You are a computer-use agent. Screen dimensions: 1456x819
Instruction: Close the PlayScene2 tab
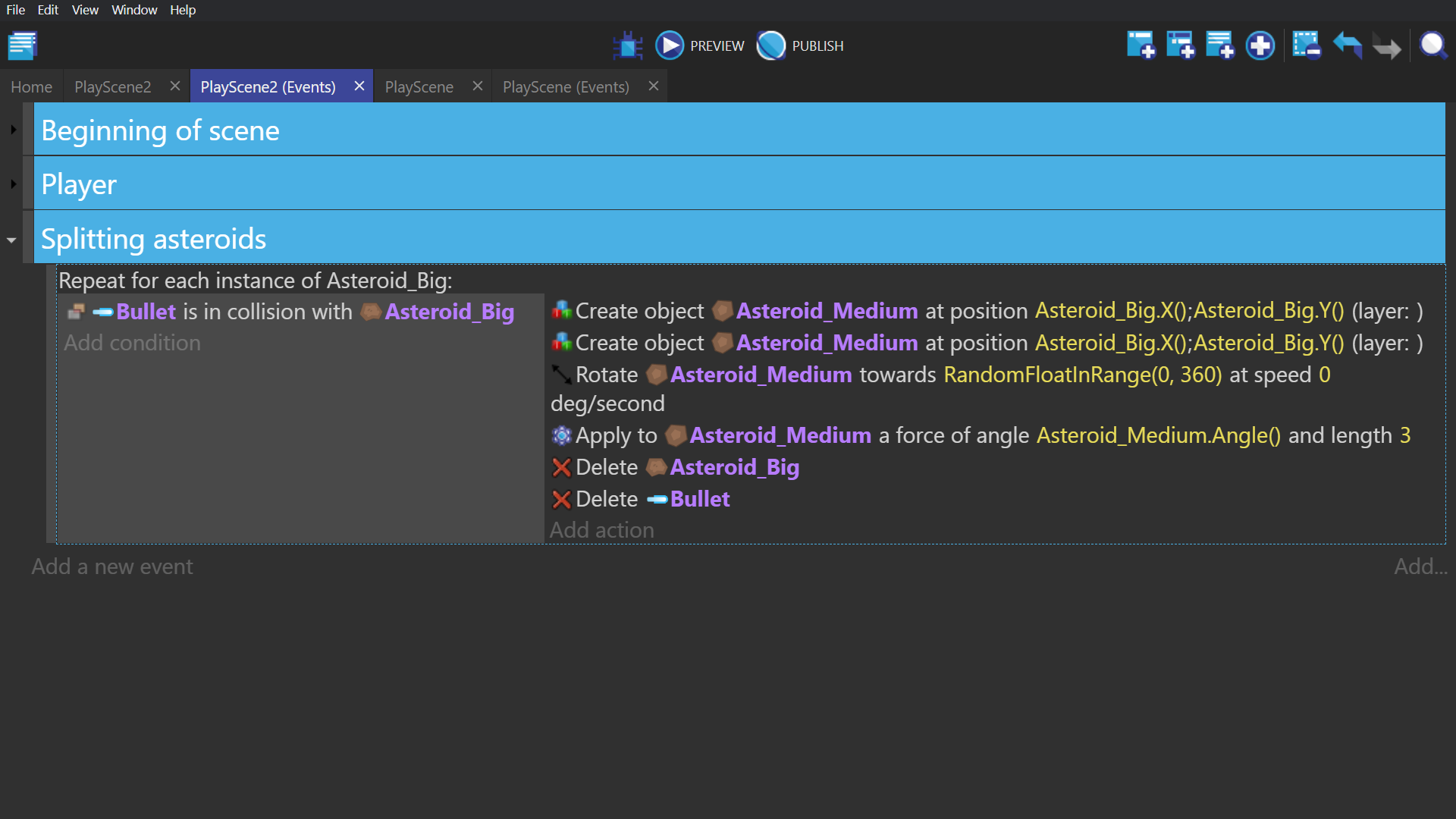pos(175,86)
